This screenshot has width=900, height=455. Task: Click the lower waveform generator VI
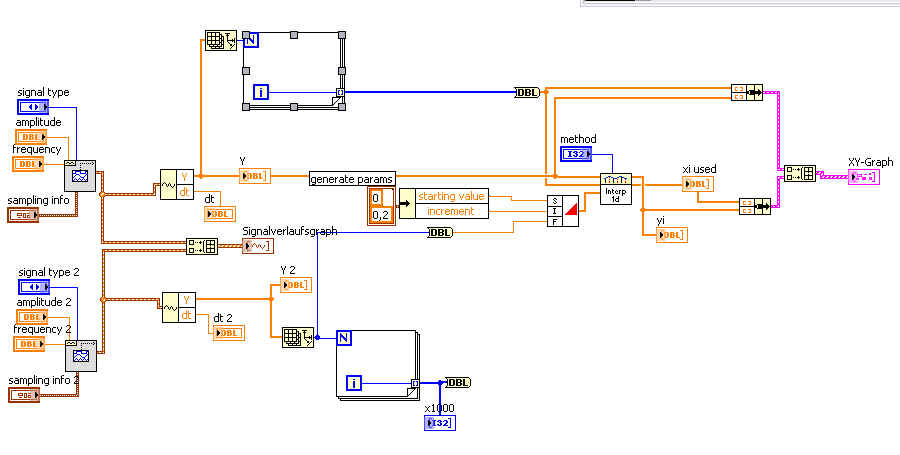coord(81,356)
